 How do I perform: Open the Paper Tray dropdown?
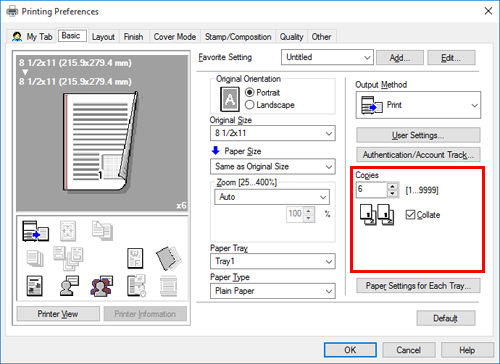point(273,261)
